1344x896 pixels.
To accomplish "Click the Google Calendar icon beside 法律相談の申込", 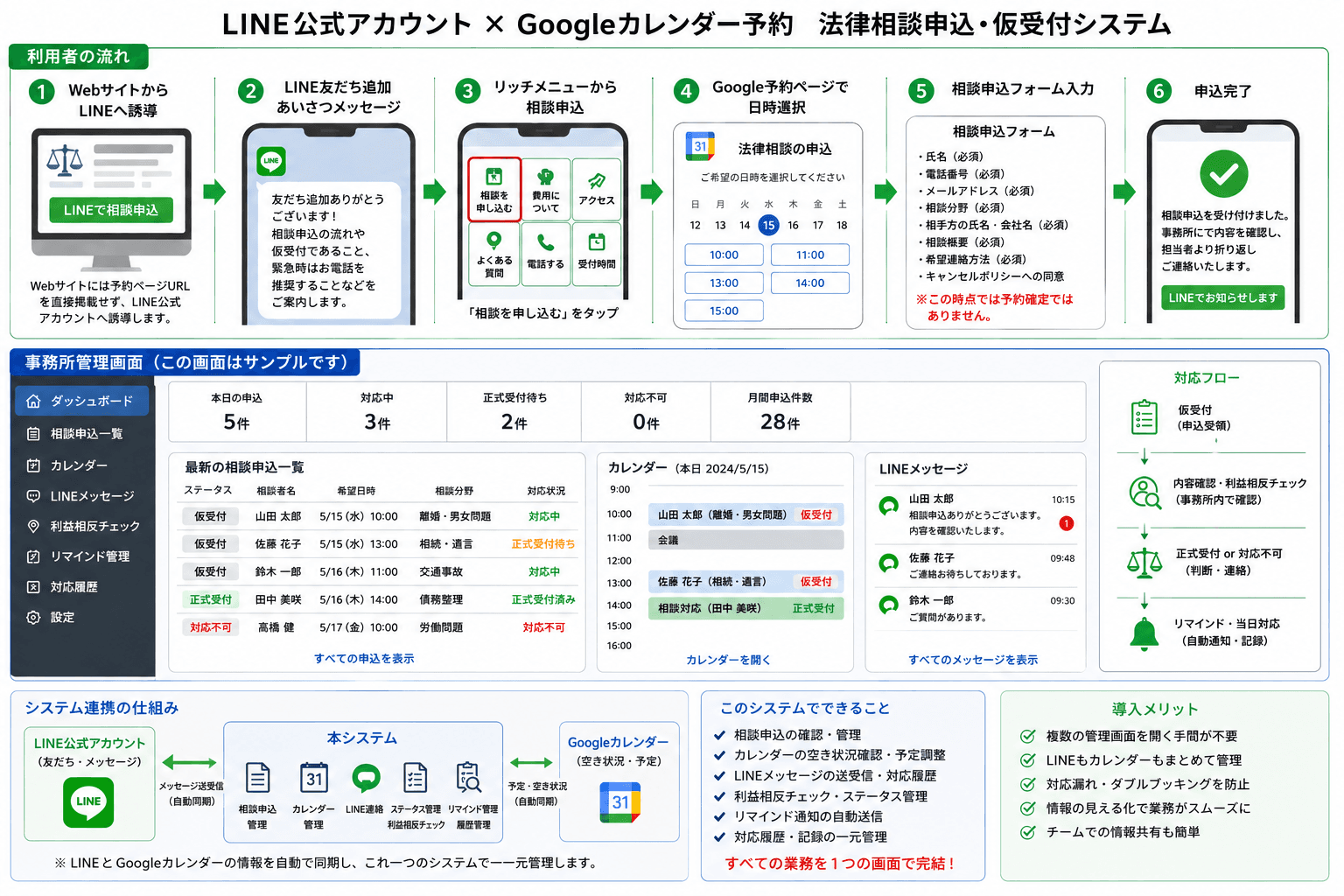I will tap(700, 147).
